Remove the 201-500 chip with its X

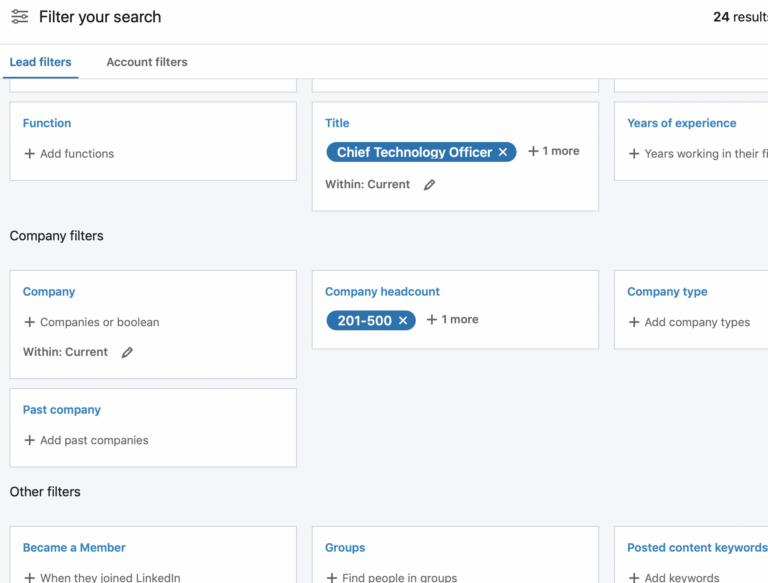click(x=403, y=321)
